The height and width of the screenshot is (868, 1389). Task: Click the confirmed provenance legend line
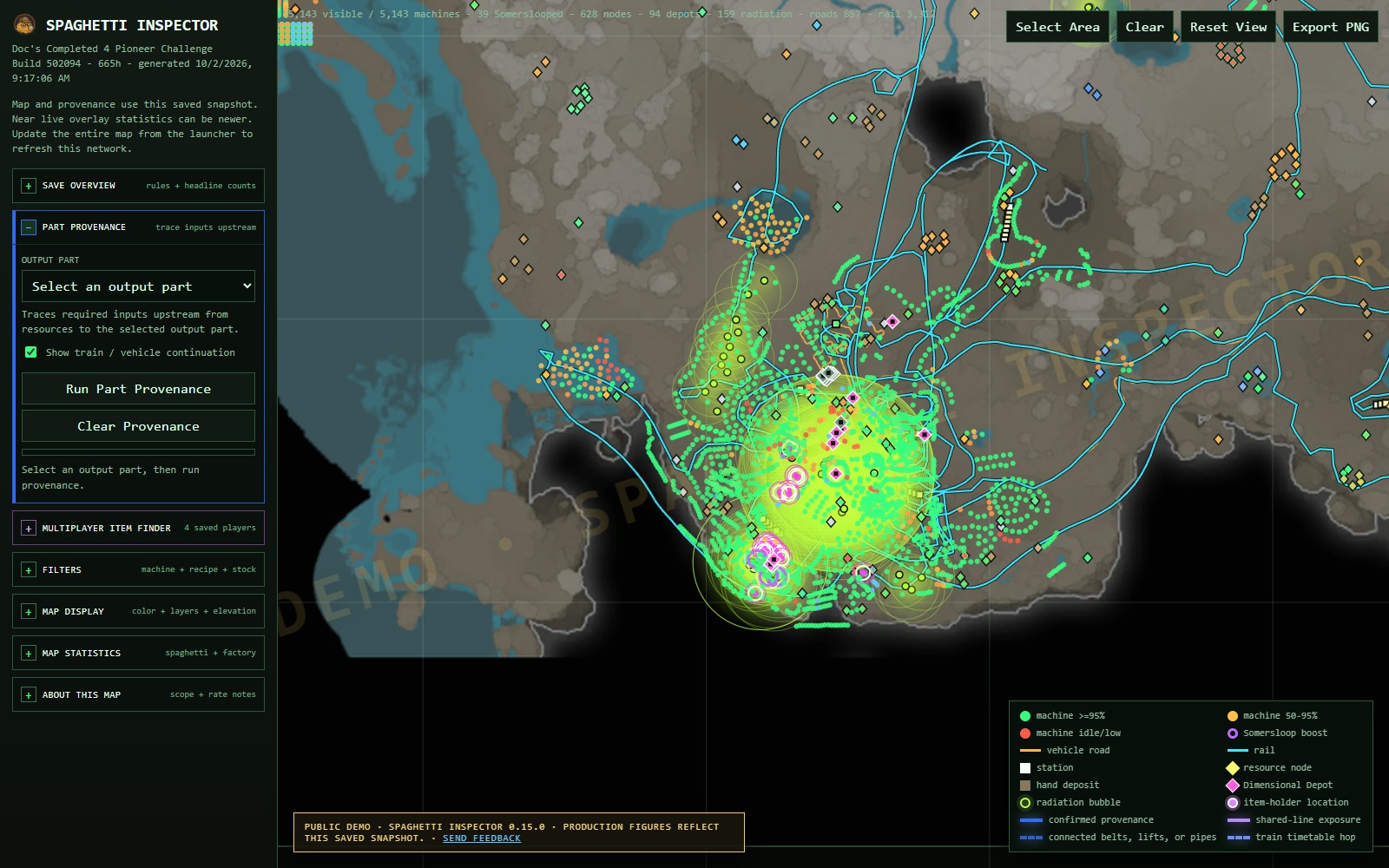1030,820
